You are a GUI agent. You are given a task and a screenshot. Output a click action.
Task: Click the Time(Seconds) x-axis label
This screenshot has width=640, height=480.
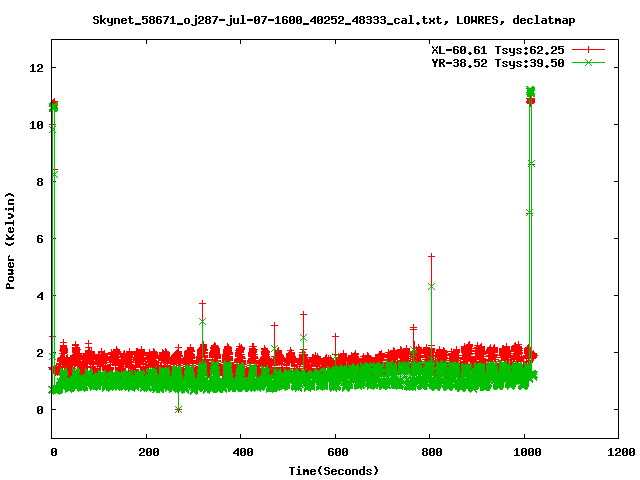[334, 471]
